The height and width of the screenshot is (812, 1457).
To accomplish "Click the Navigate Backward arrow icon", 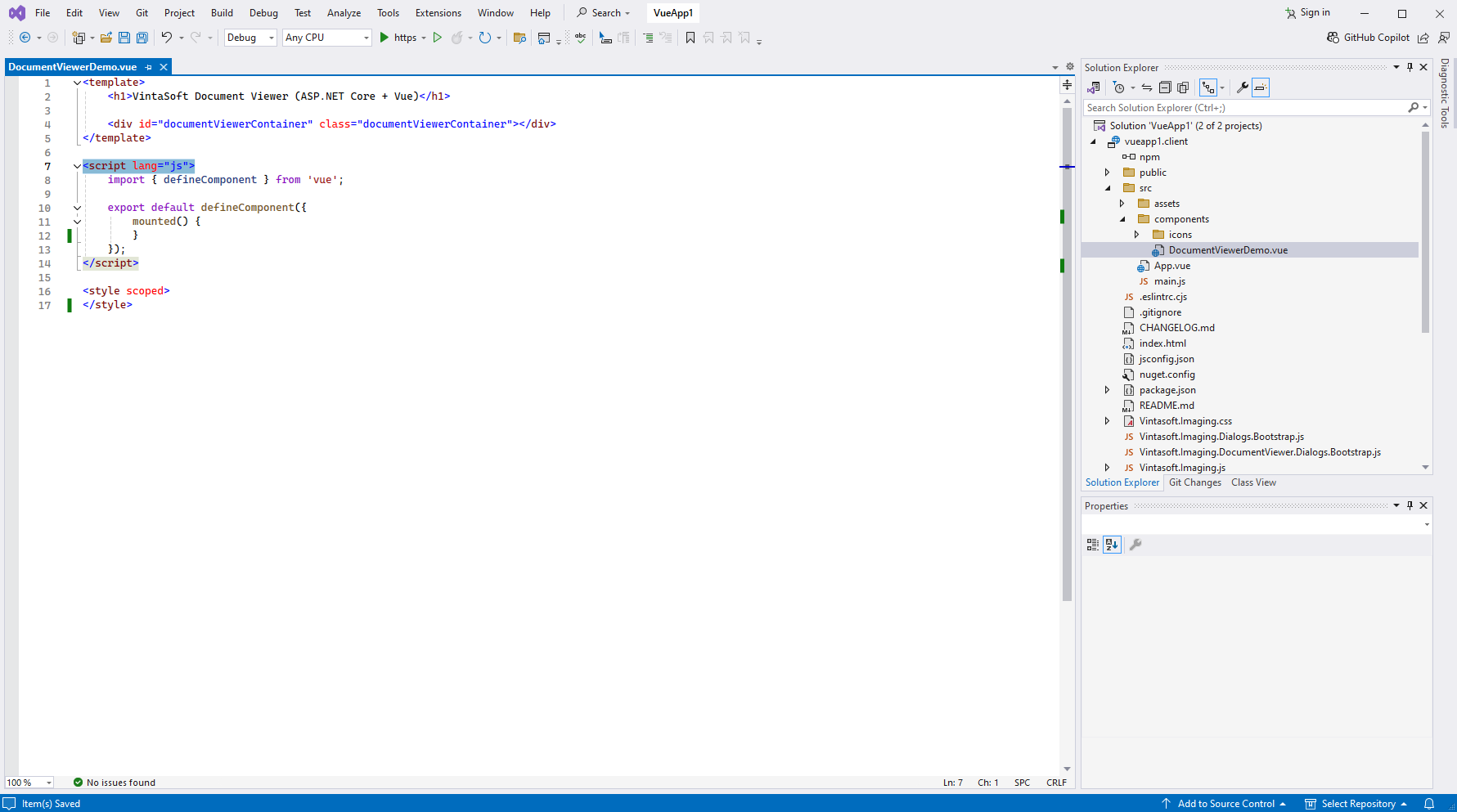I will click(x=25, y=38).
